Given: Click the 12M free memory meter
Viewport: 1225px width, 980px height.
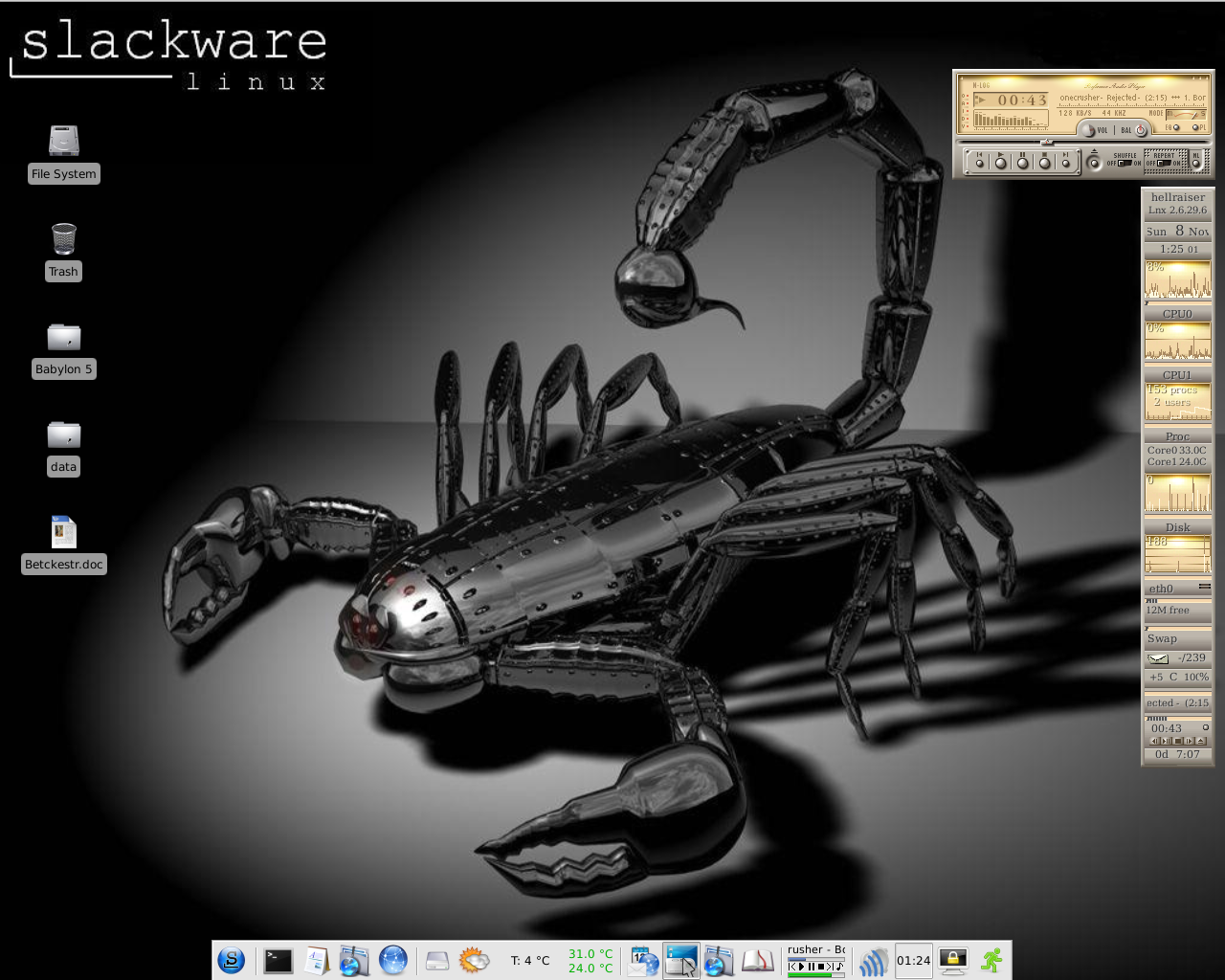Looking at the screenshot, I should tap(1178, 610).
